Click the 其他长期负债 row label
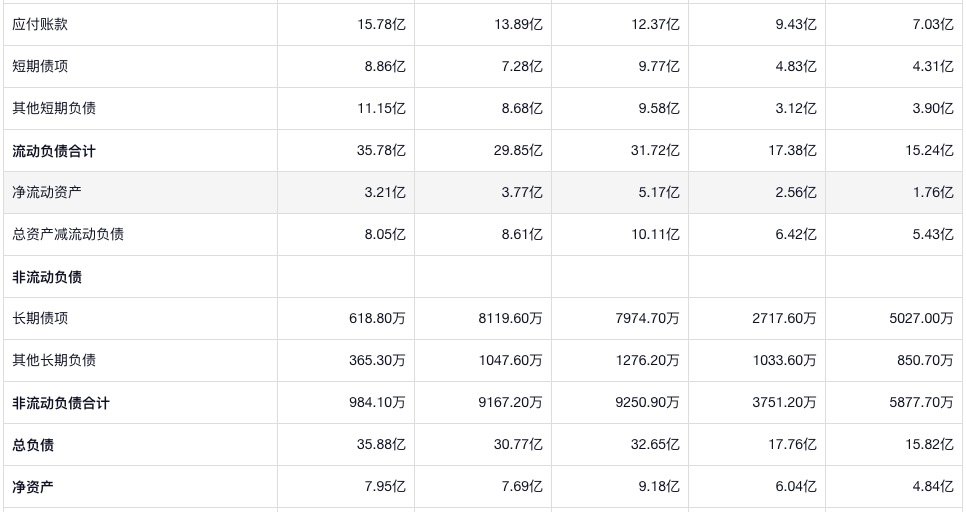 click(54, 360)
